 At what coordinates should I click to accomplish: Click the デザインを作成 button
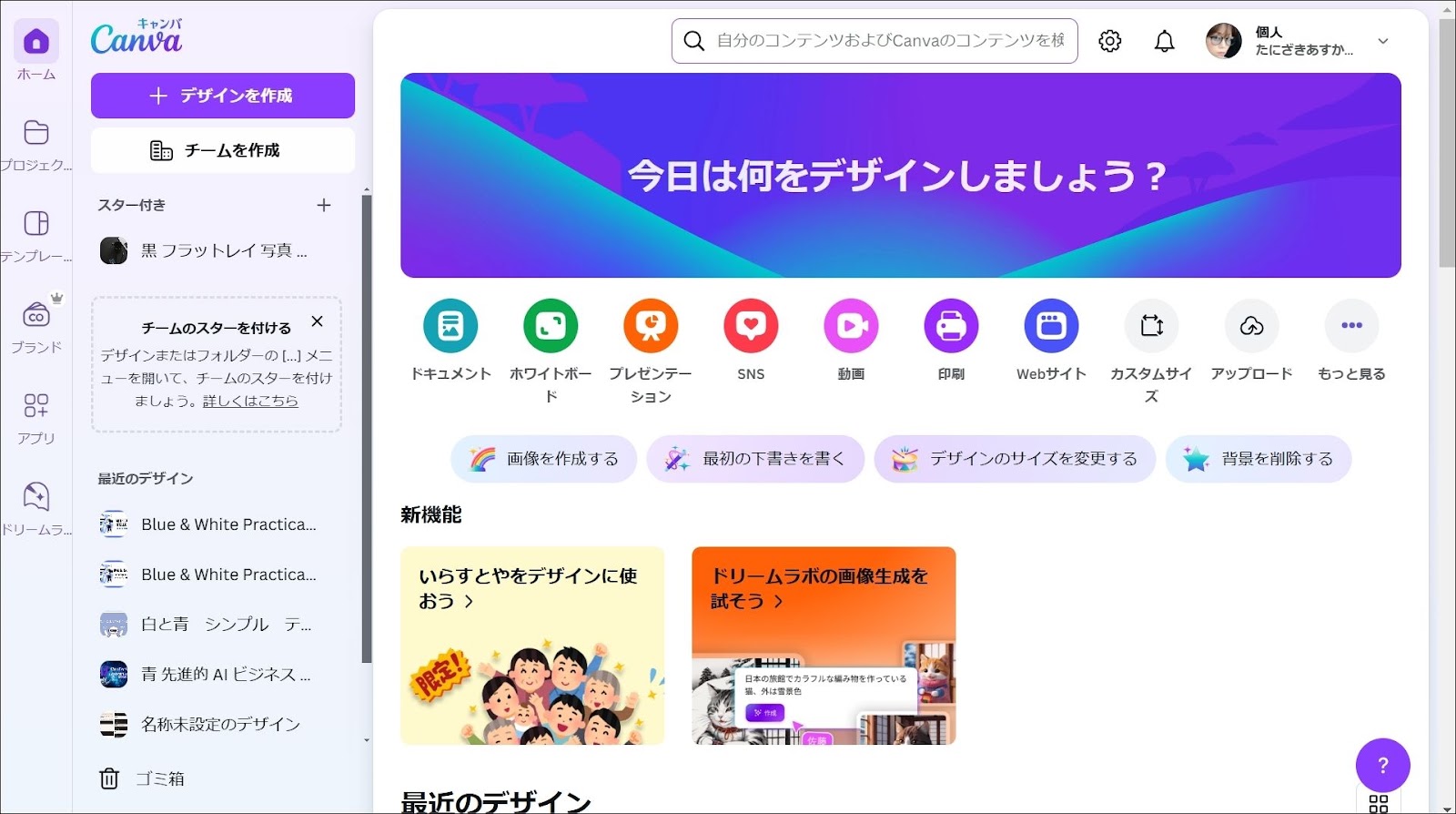223,96
